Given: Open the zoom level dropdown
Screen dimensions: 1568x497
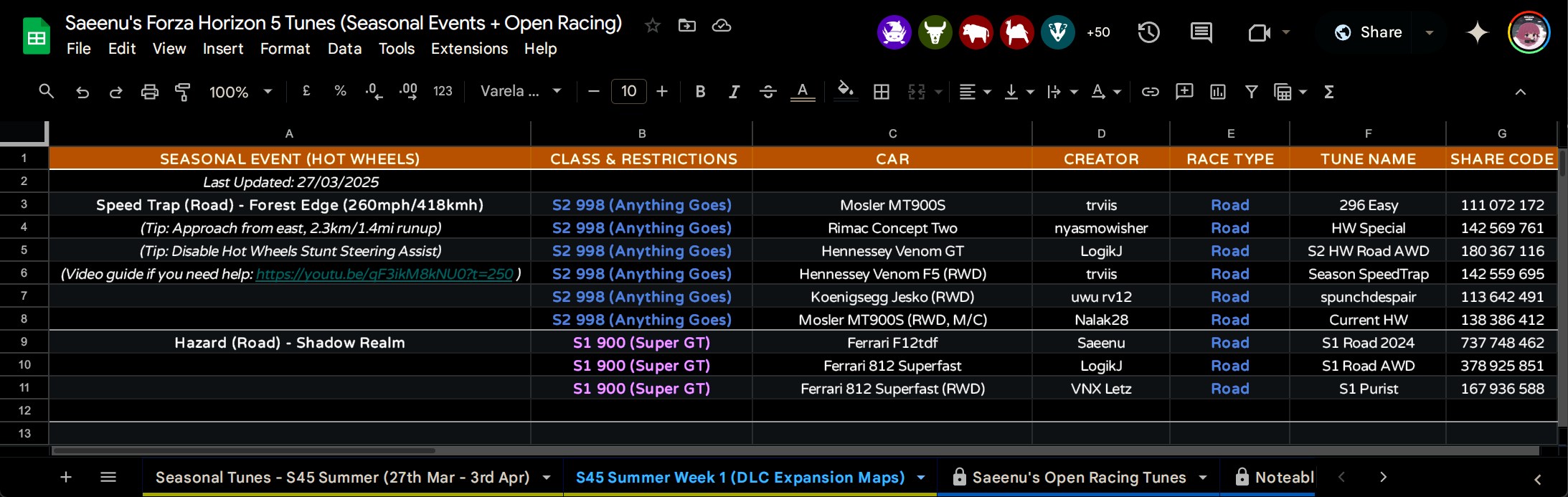Looking at the screenshot, I should 240,92.
